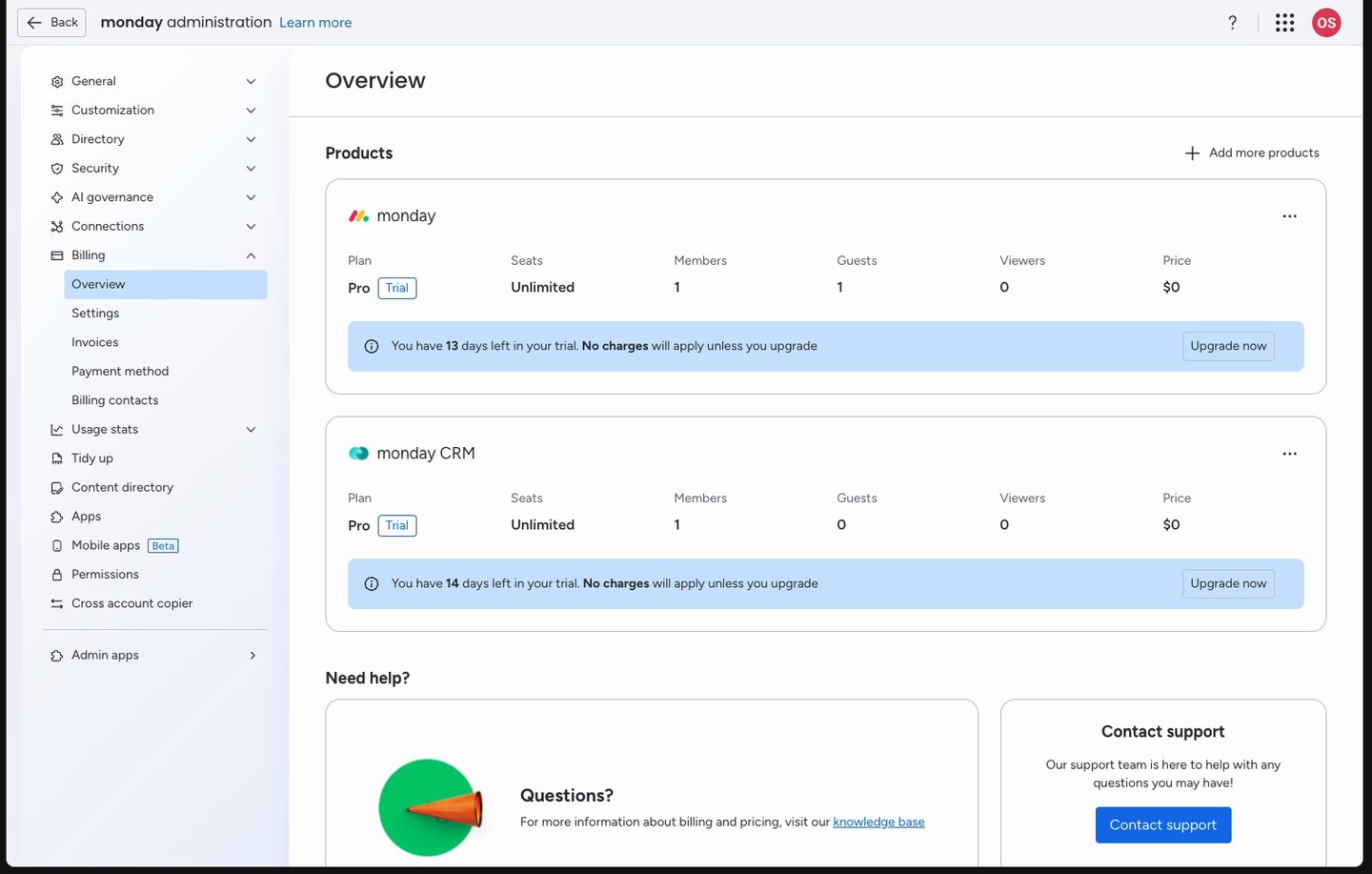
Task: Open the OS user avatar menu
Action: (x=1326, y=23)
